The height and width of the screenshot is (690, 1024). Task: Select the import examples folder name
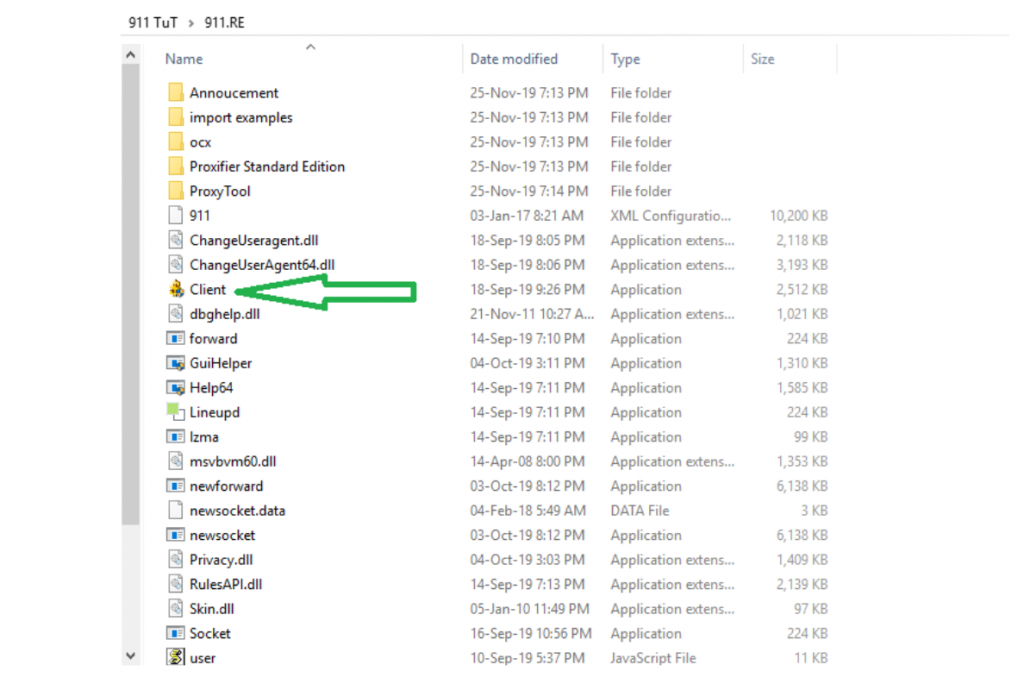pos(241,118)
